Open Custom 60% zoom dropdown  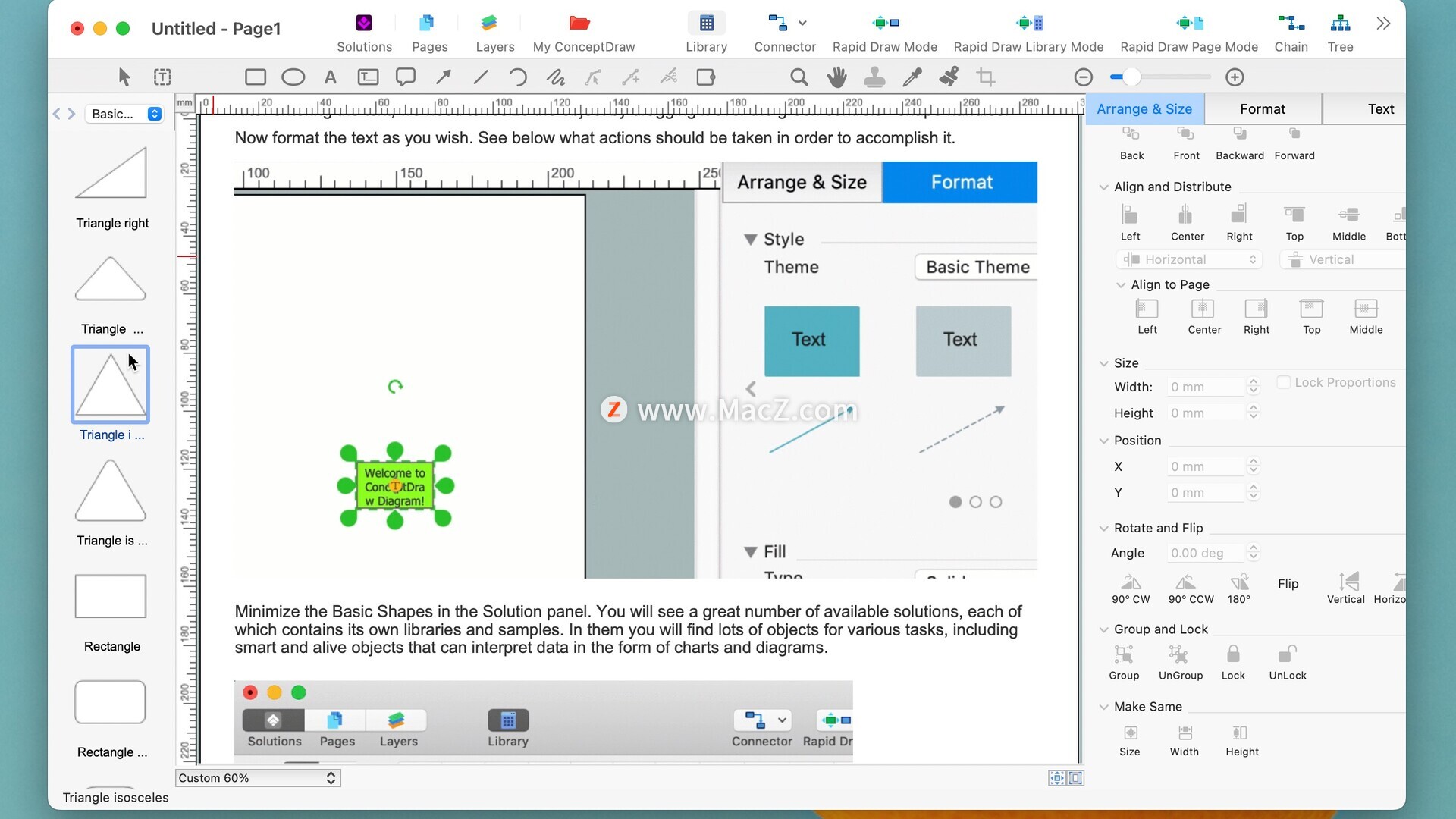(x=258, y=778)
